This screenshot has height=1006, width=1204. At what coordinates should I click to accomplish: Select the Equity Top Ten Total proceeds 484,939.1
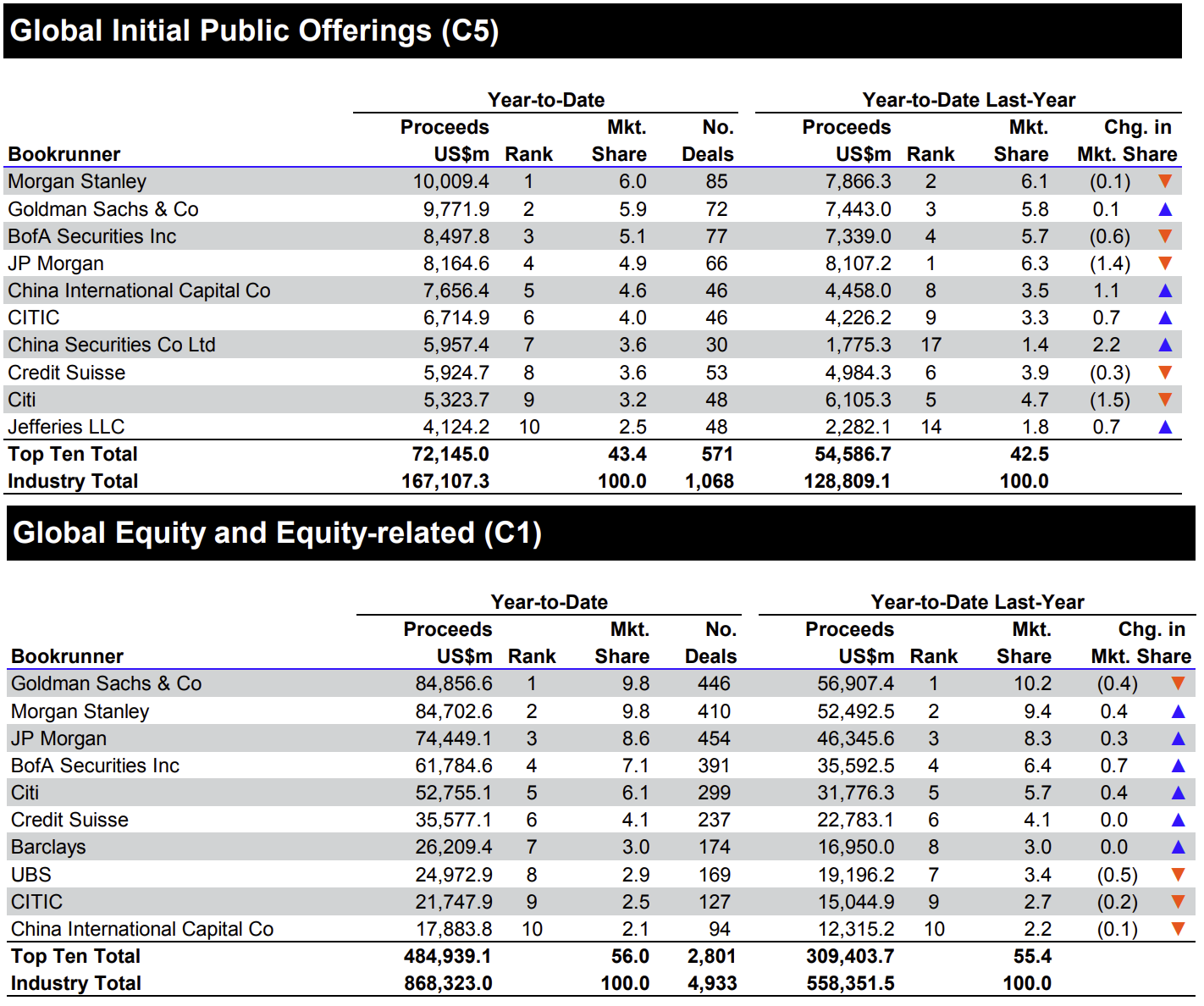point(448,956)
